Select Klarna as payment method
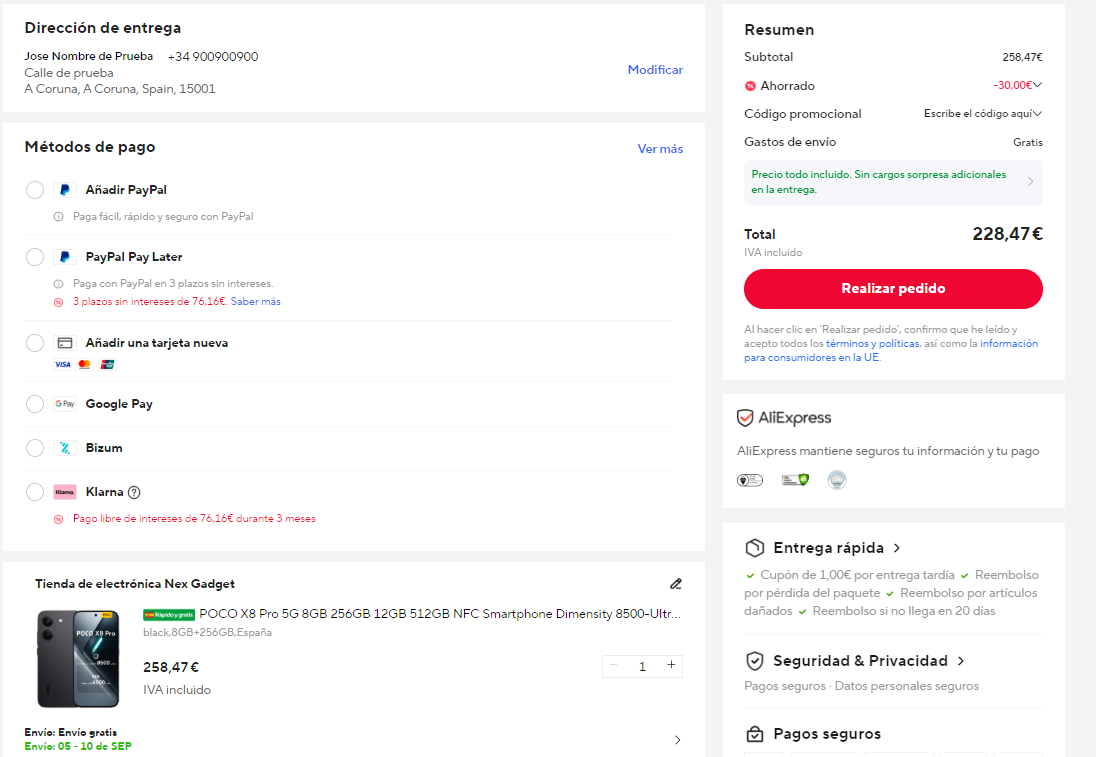1096x757 pixels. pyautogui.click(x=35, y=492)
